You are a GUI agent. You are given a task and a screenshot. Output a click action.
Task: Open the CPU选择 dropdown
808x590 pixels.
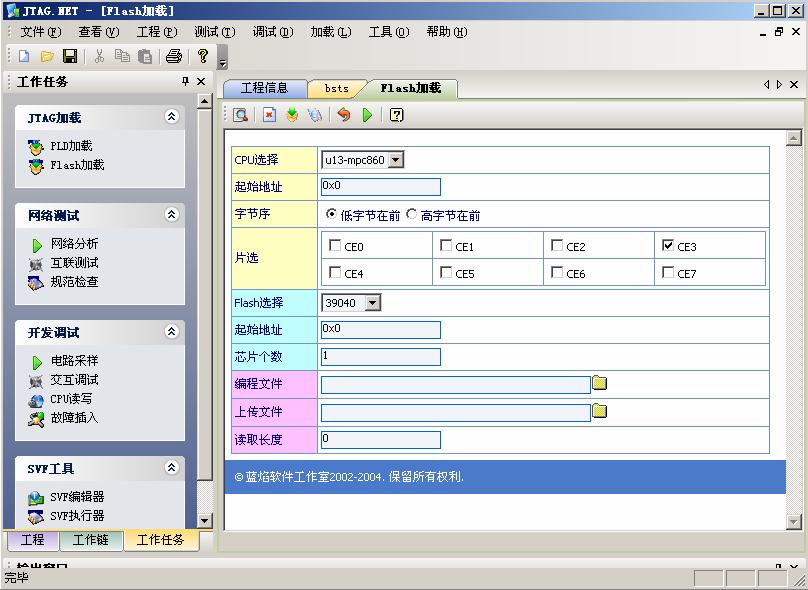coord(395,160)
